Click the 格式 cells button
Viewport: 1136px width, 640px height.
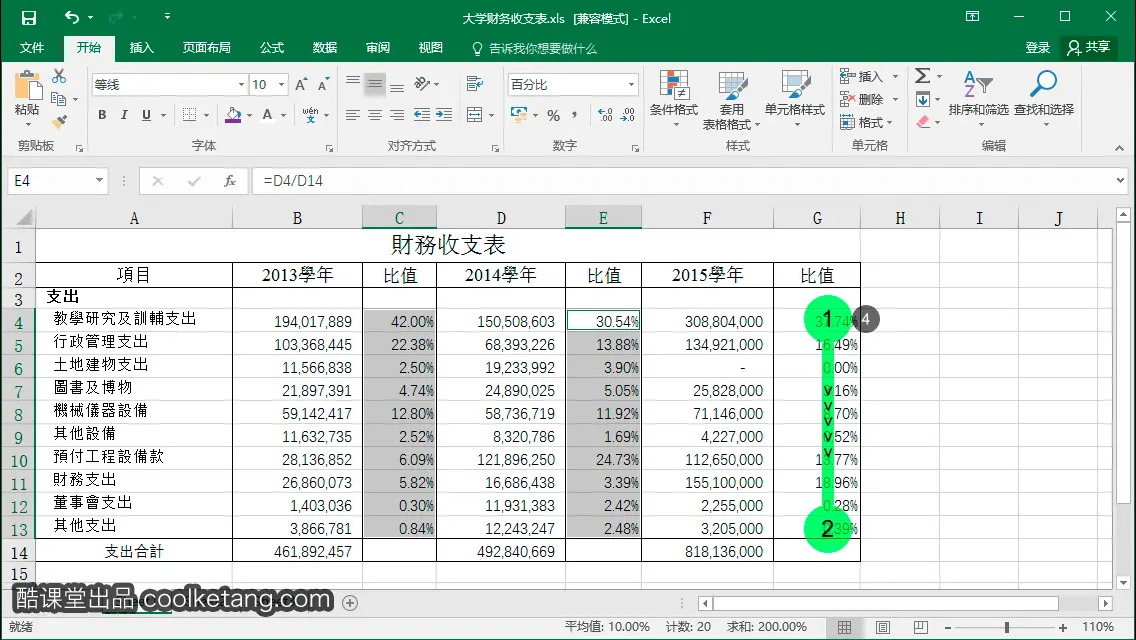866,122
